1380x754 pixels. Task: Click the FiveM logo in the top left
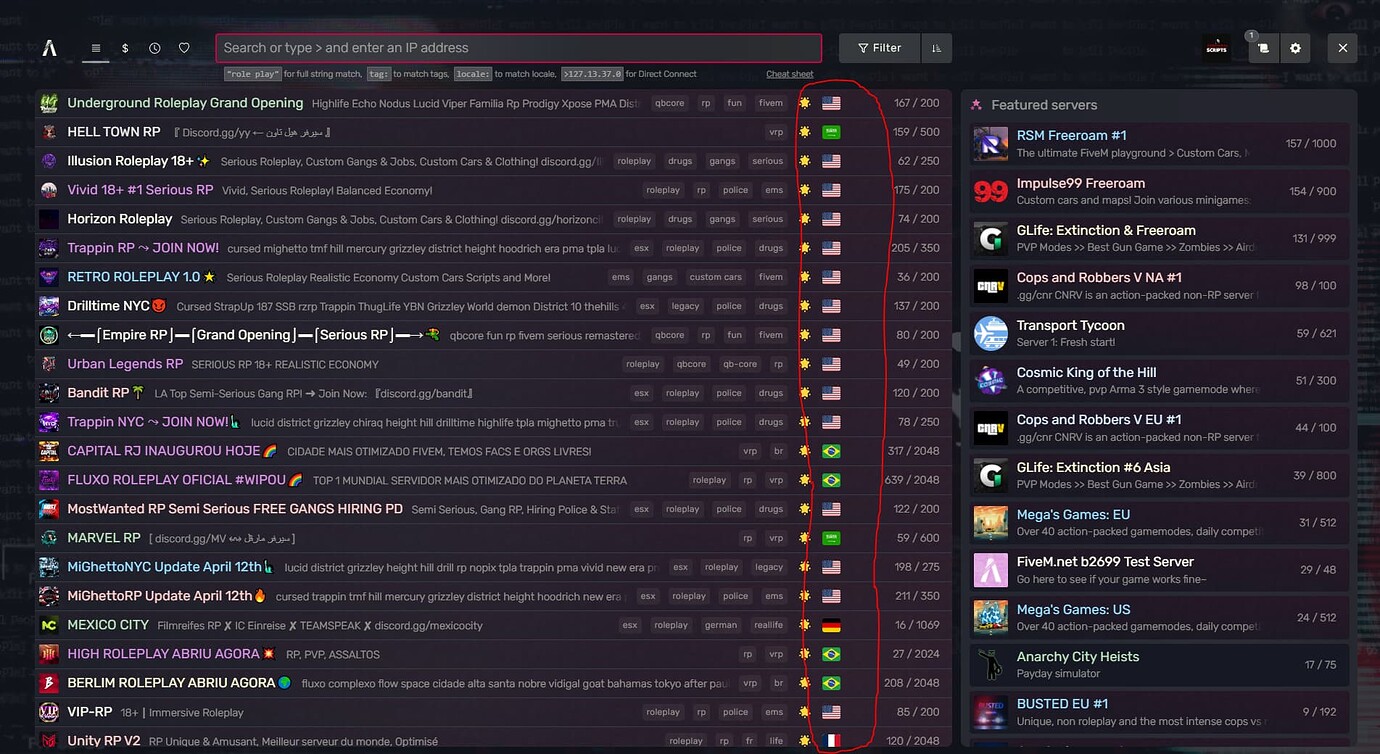pyautogui.click(x=49, y=47)
